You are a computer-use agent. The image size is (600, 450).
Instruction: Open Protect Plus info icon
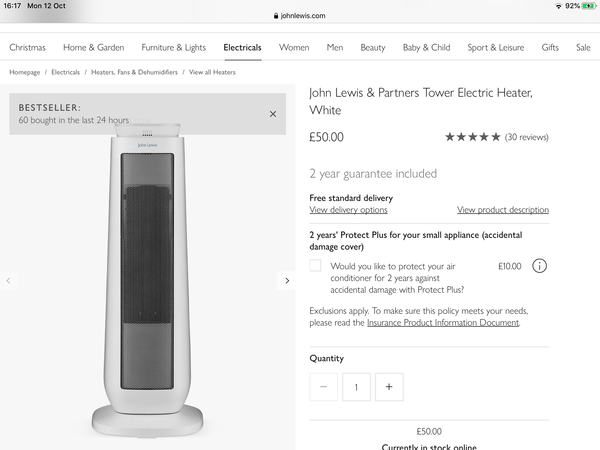point(540,266)
